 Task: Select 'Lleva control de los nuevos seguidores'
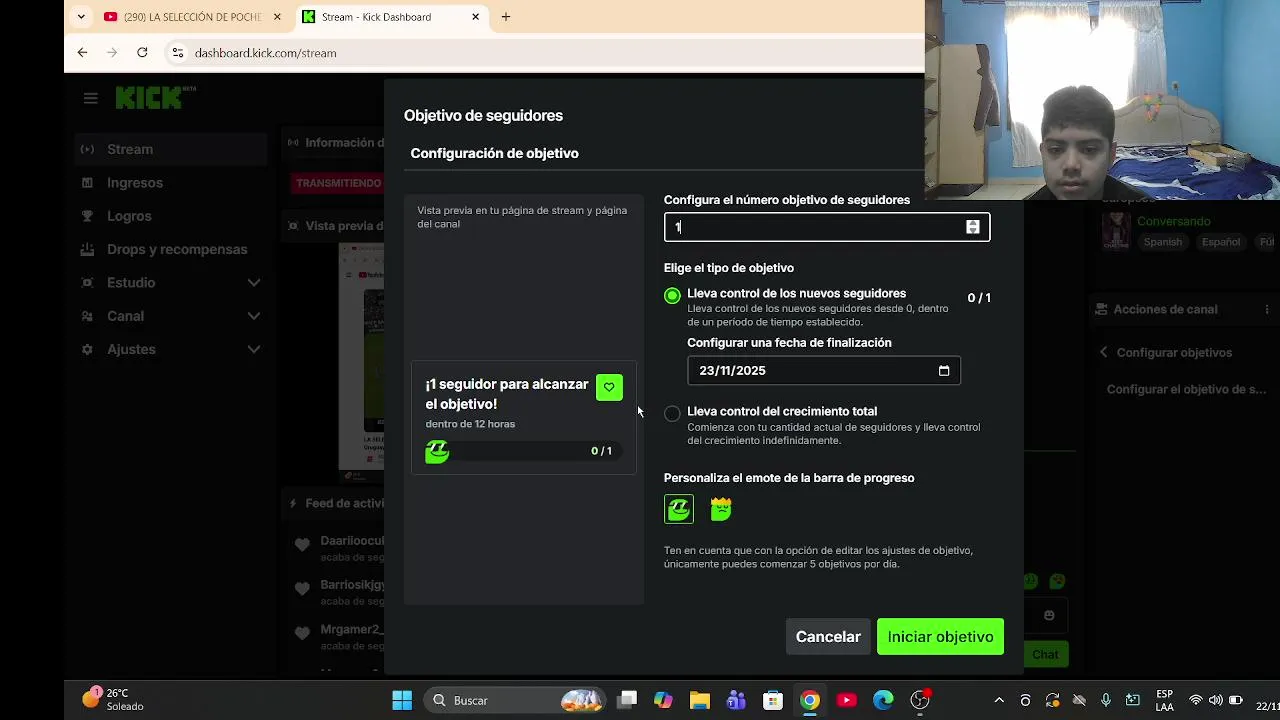[672, 295]
